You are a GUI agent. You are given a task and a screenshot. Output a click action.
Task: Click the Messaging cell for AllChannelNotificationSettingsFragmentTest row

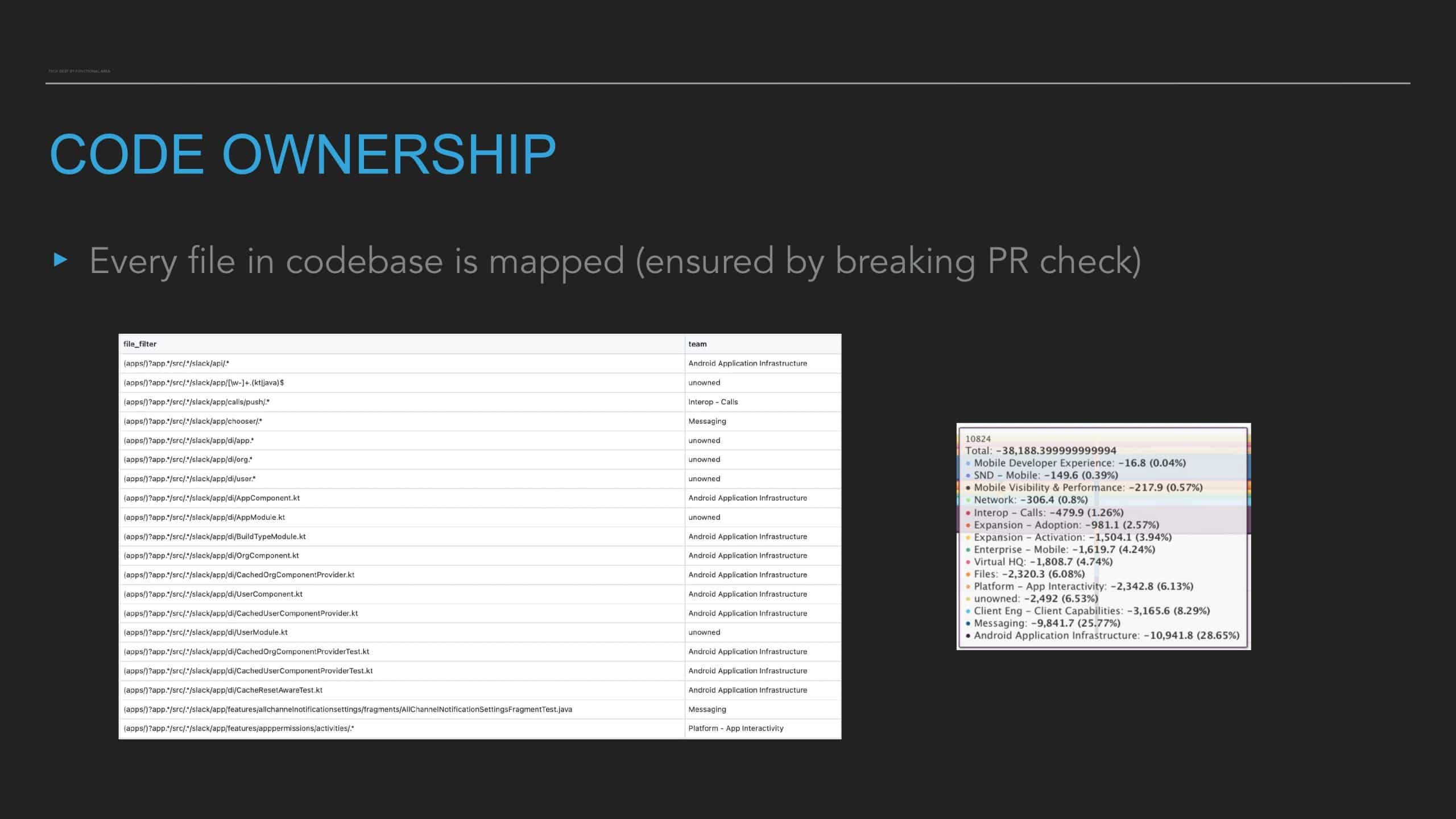(x=763, y=710)
